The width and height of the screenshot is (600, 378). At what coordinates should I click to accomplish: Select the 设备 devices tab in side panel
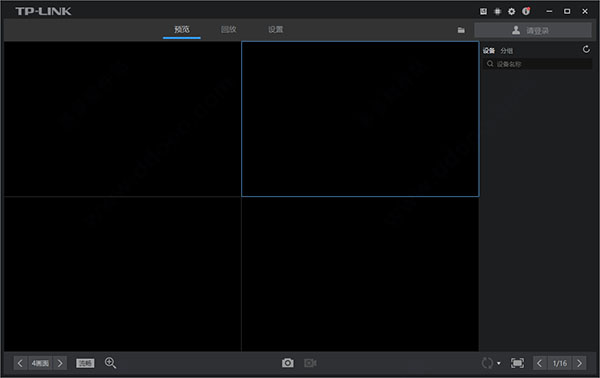point(489,51)
